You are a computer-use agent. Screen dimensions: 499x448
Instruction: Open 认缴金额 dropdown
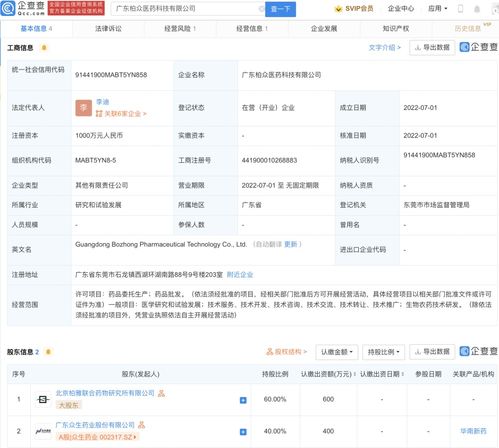(337, 352)
